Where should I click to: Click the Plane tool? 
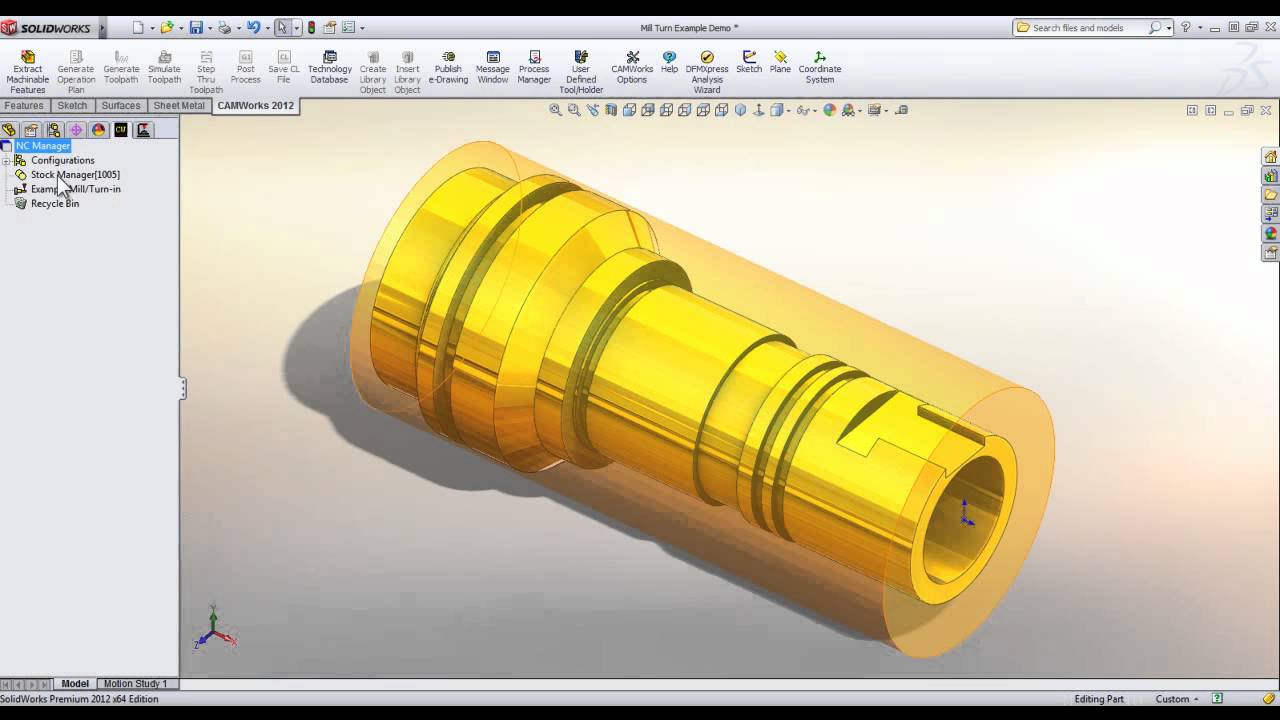tap(780, 62)
